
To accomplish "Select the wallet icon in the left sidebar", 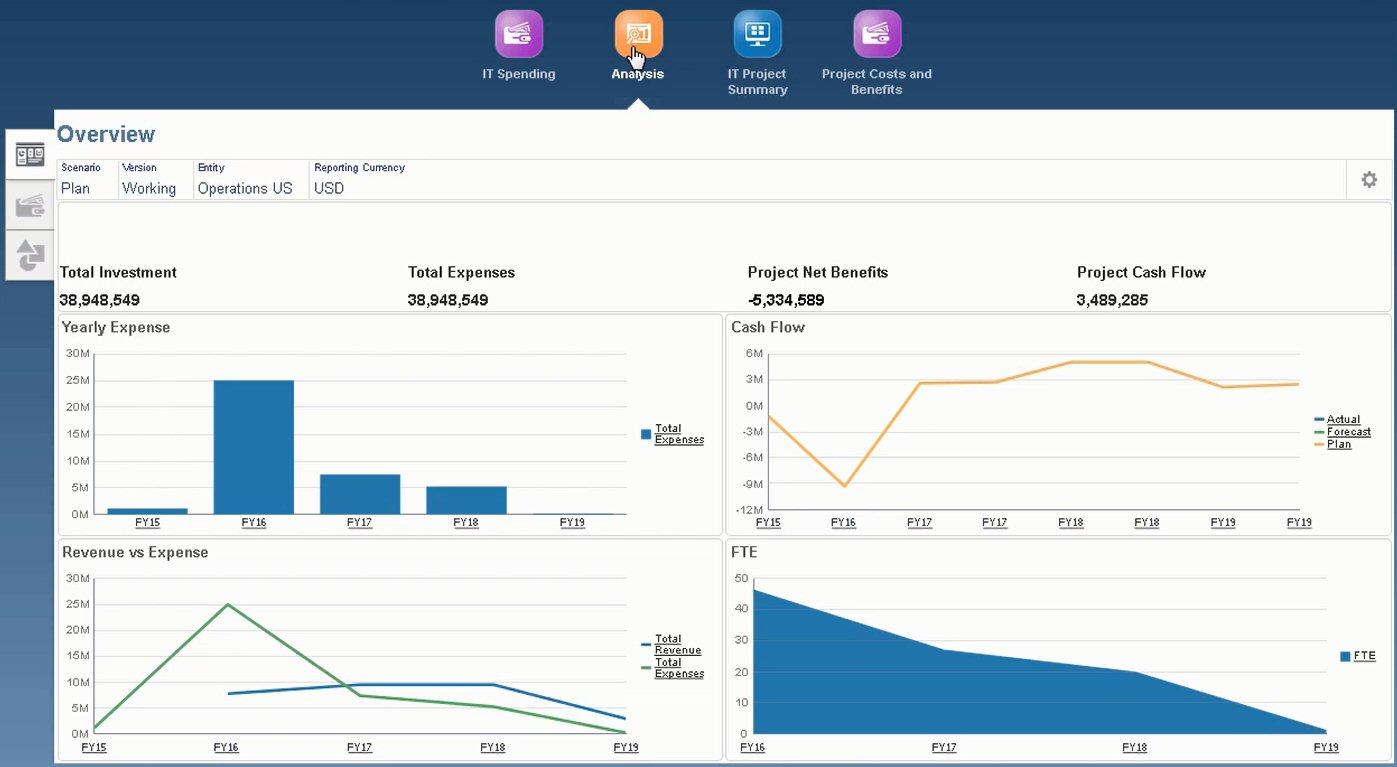I will pyautogui.click(x=29, y=205).
